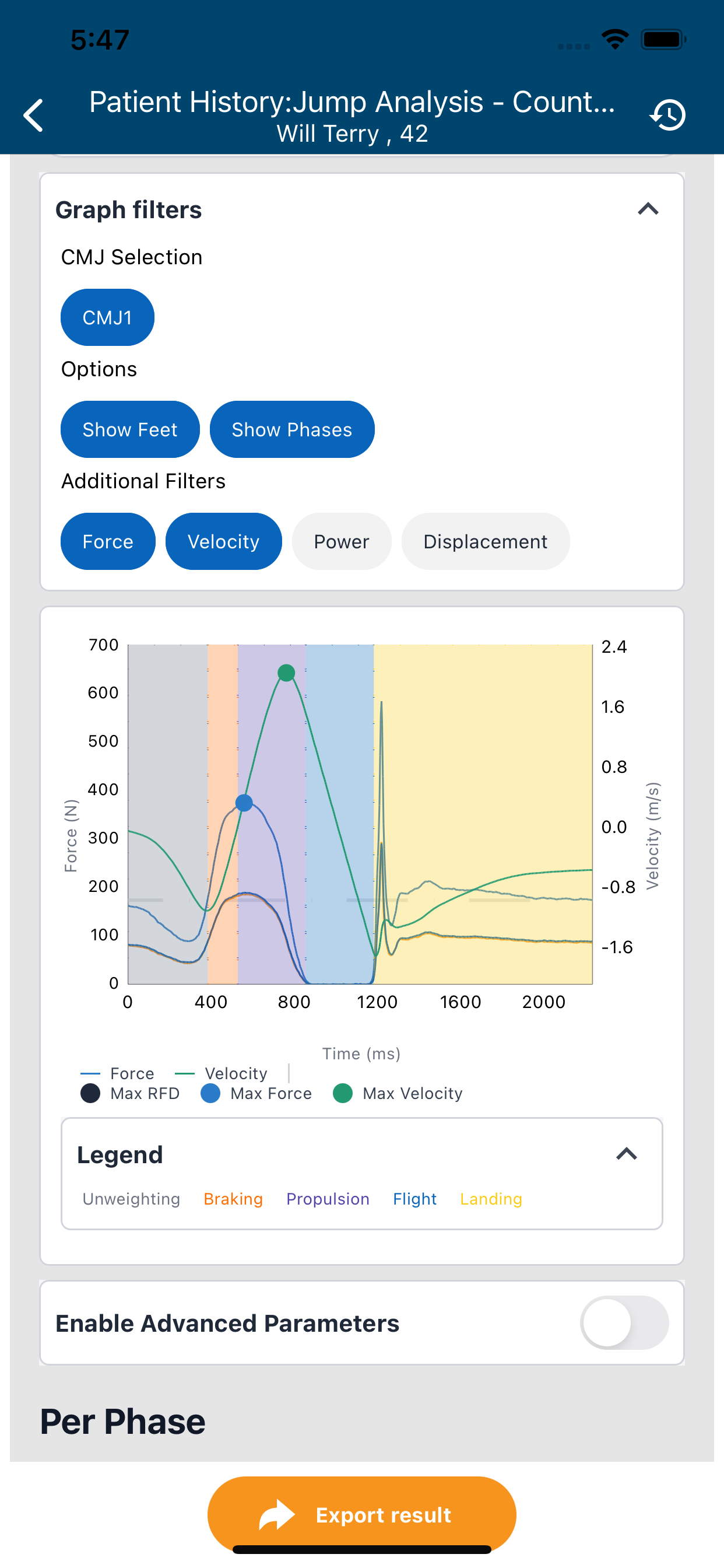Tap the battery status icon
Viewport: 724px width, 1568px height.
pyautogui.click(x=663, y=40)
